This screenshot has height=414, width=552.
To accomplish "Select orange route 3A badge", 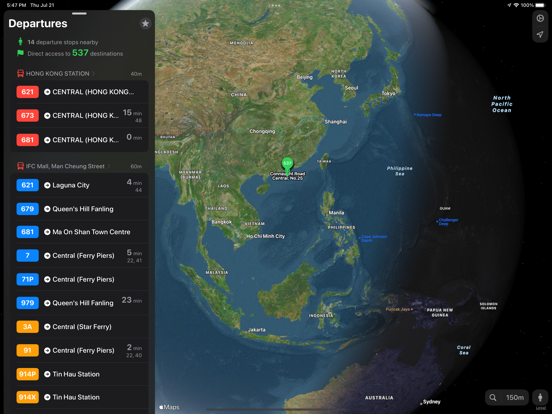I will pos(27,327).
